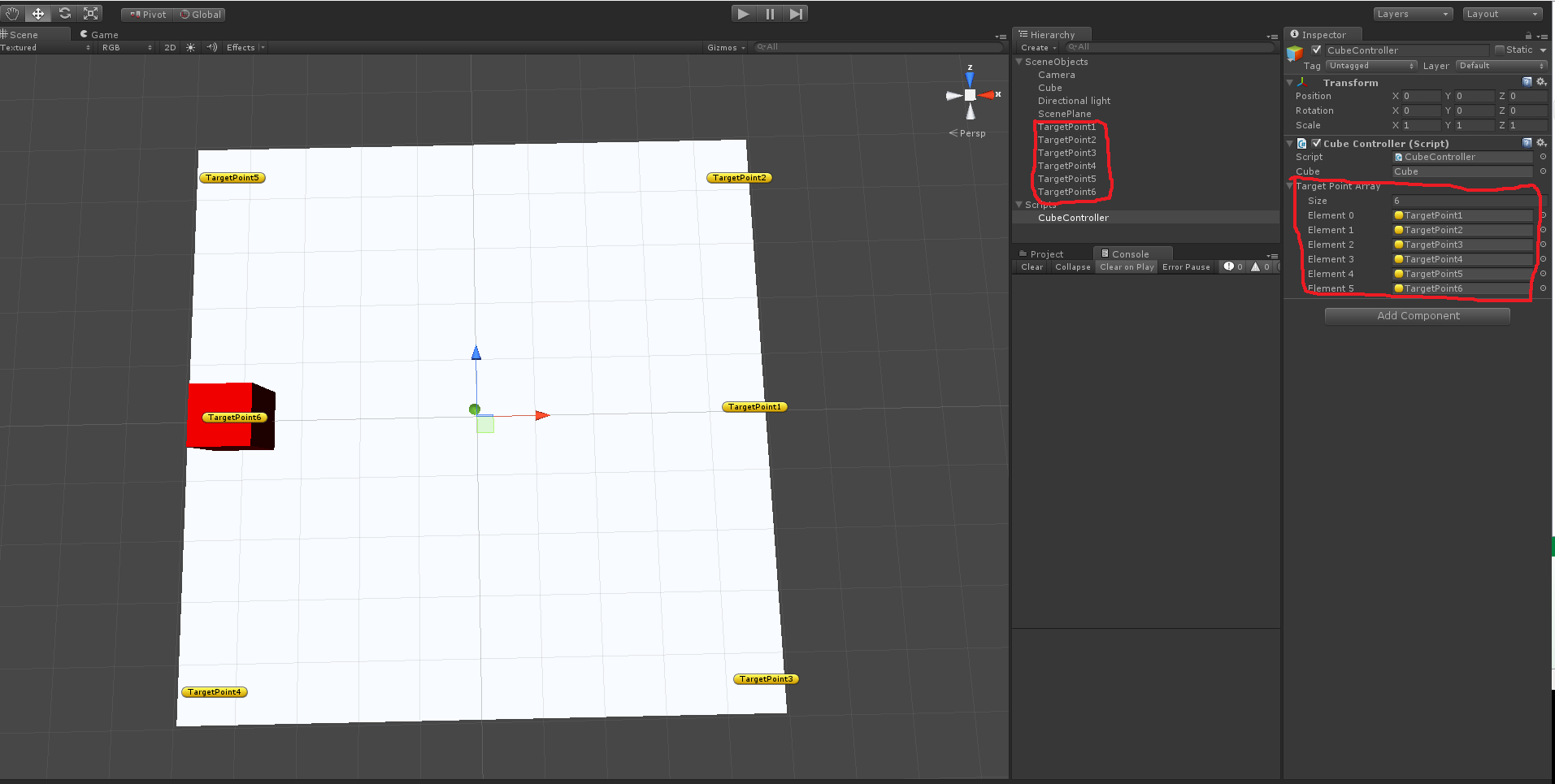Click the Add Component button
Screen dimensions: 1555x784
pos(1417,315)
